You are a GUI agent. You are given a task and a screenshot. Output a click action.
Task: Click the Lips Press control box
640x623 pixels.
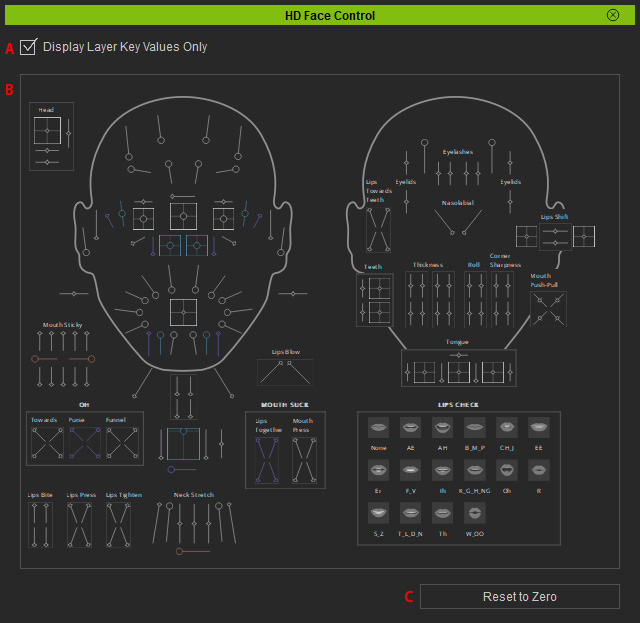pos(80,525)
